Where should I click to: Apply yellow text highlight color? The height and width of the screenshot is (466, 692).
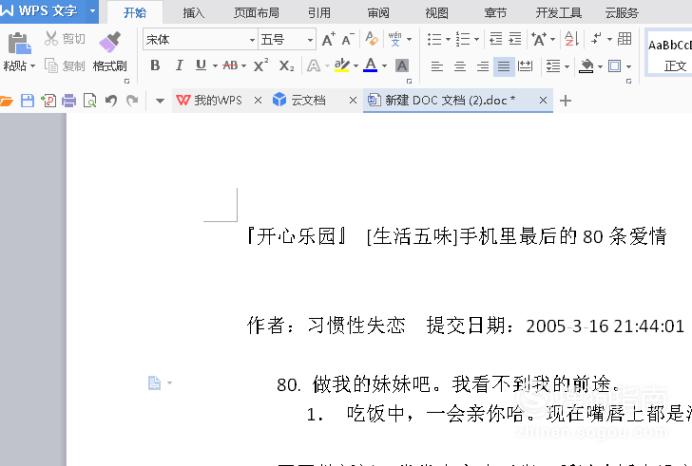(x=342, y=66)
